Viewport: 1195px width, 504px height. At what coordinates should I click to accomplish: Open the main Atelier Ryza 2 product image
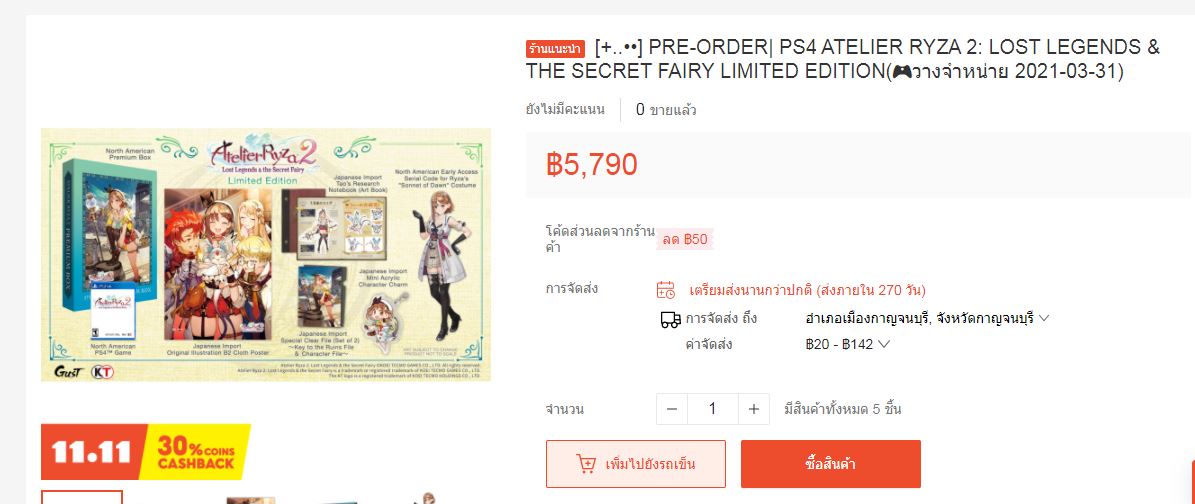tap(266, 255)
